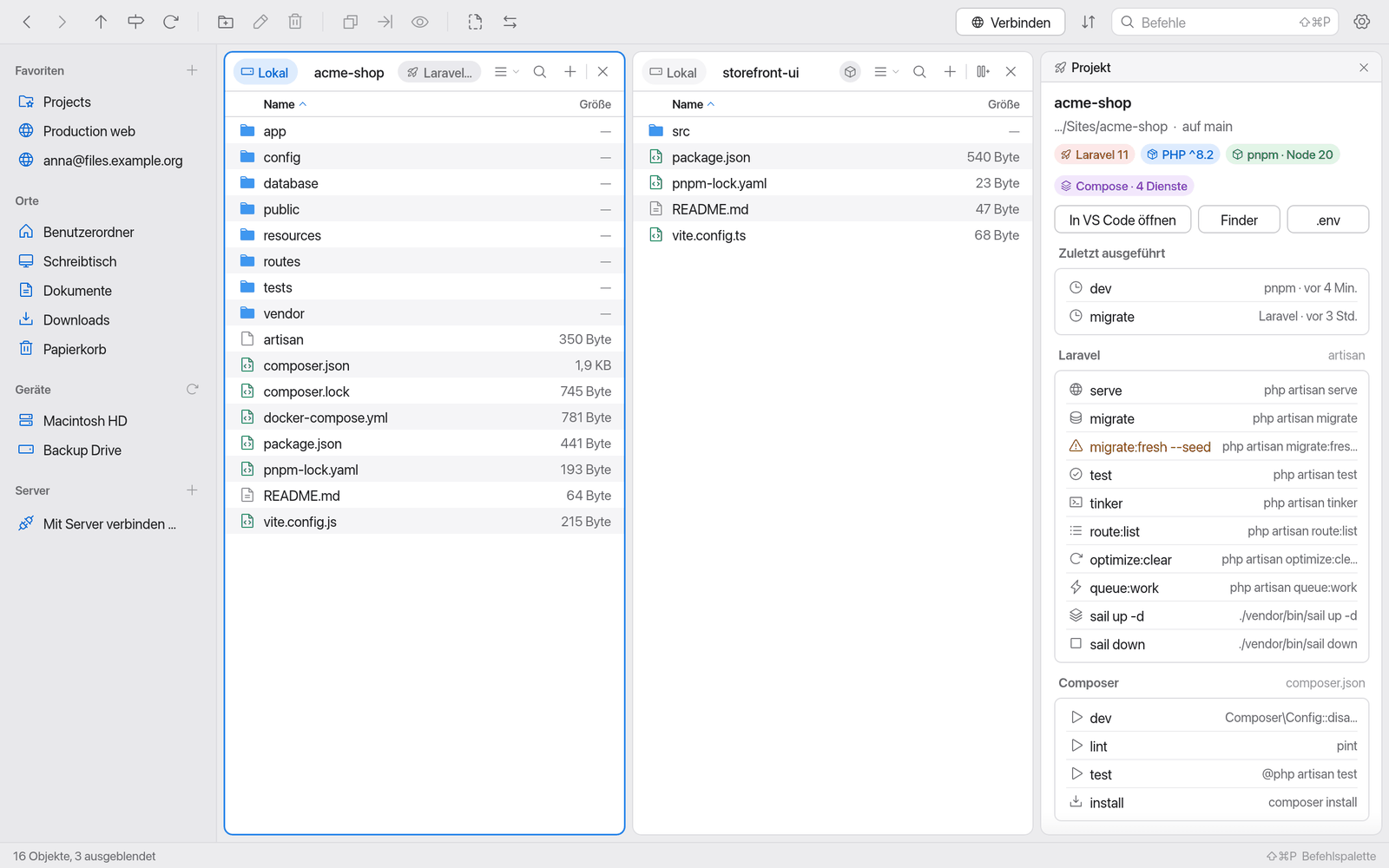1389x868 pixels.
Task: Open view options dropdown in acme-shop pane
Action: pos(506,72)
